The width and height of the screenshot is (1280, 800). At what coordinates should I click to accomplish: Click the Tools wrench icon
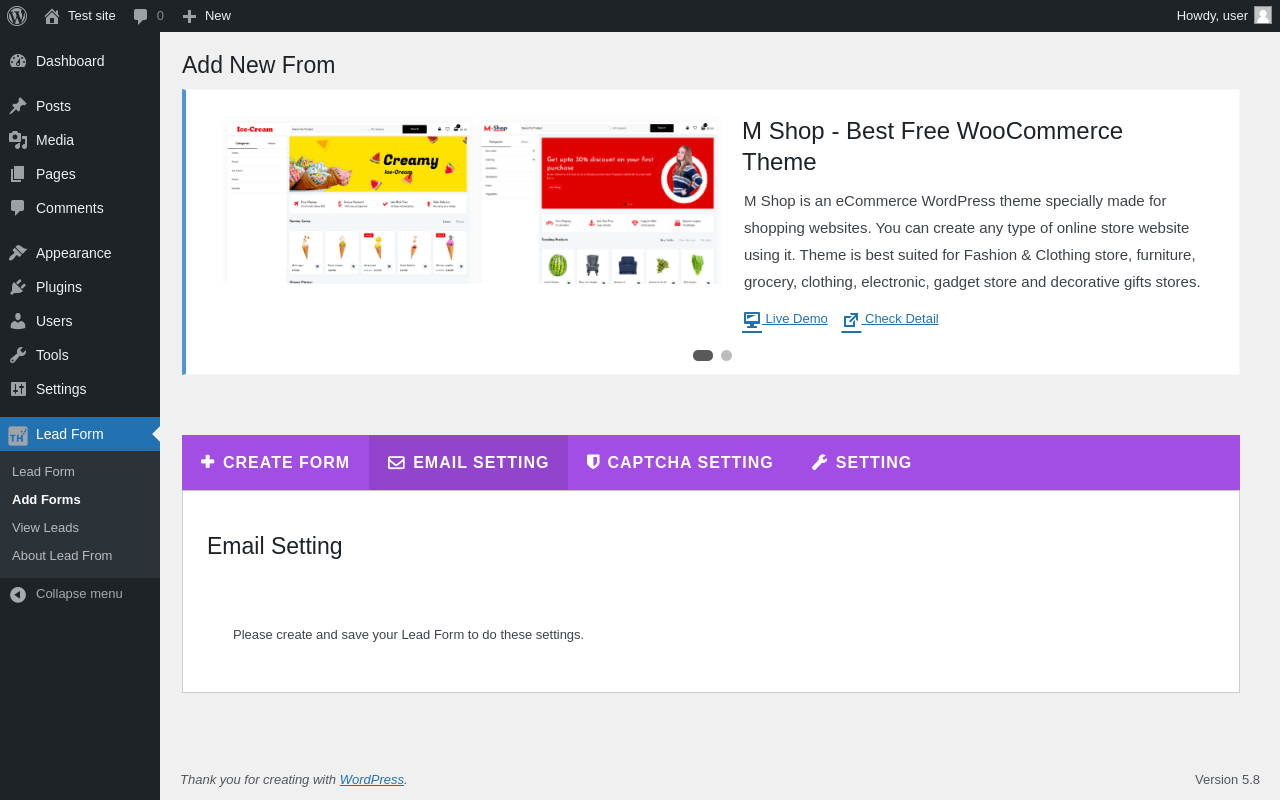18,355
